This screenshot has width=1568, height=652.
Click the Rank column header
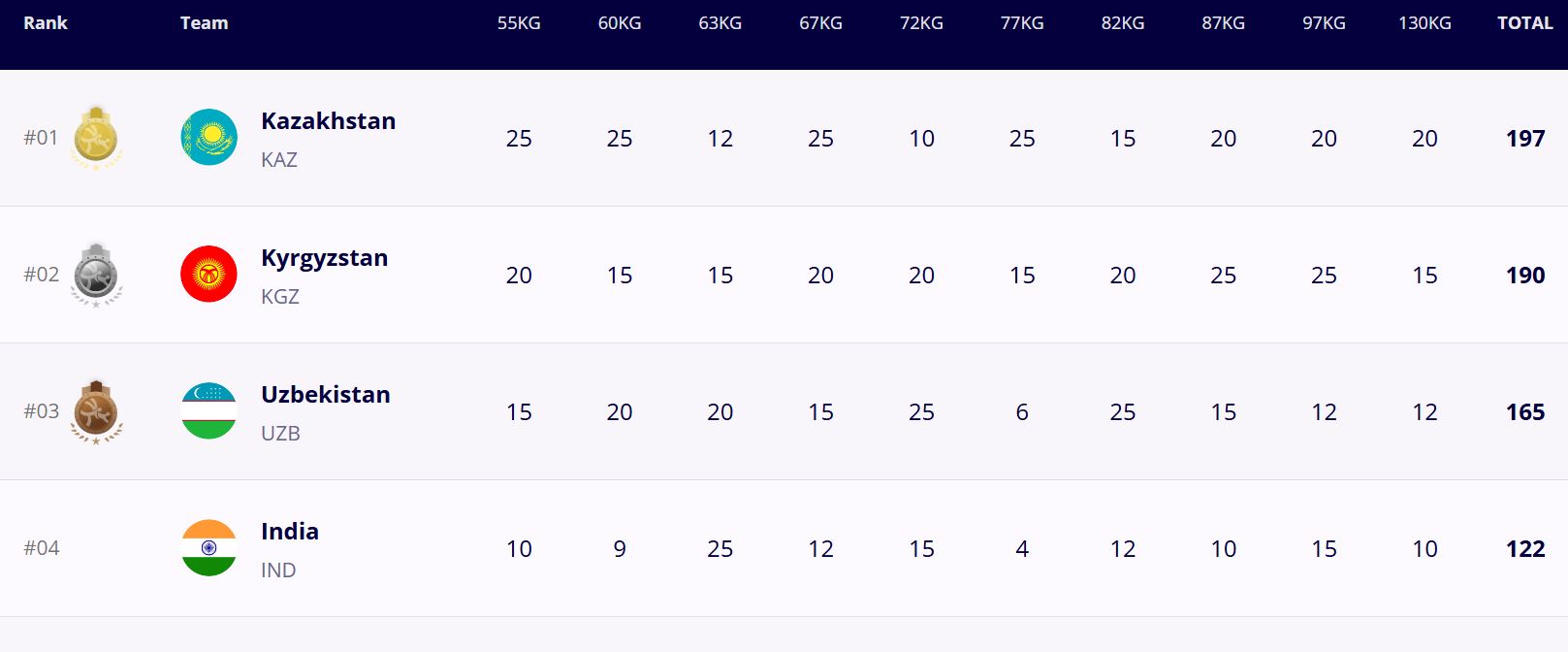(46, 23)
